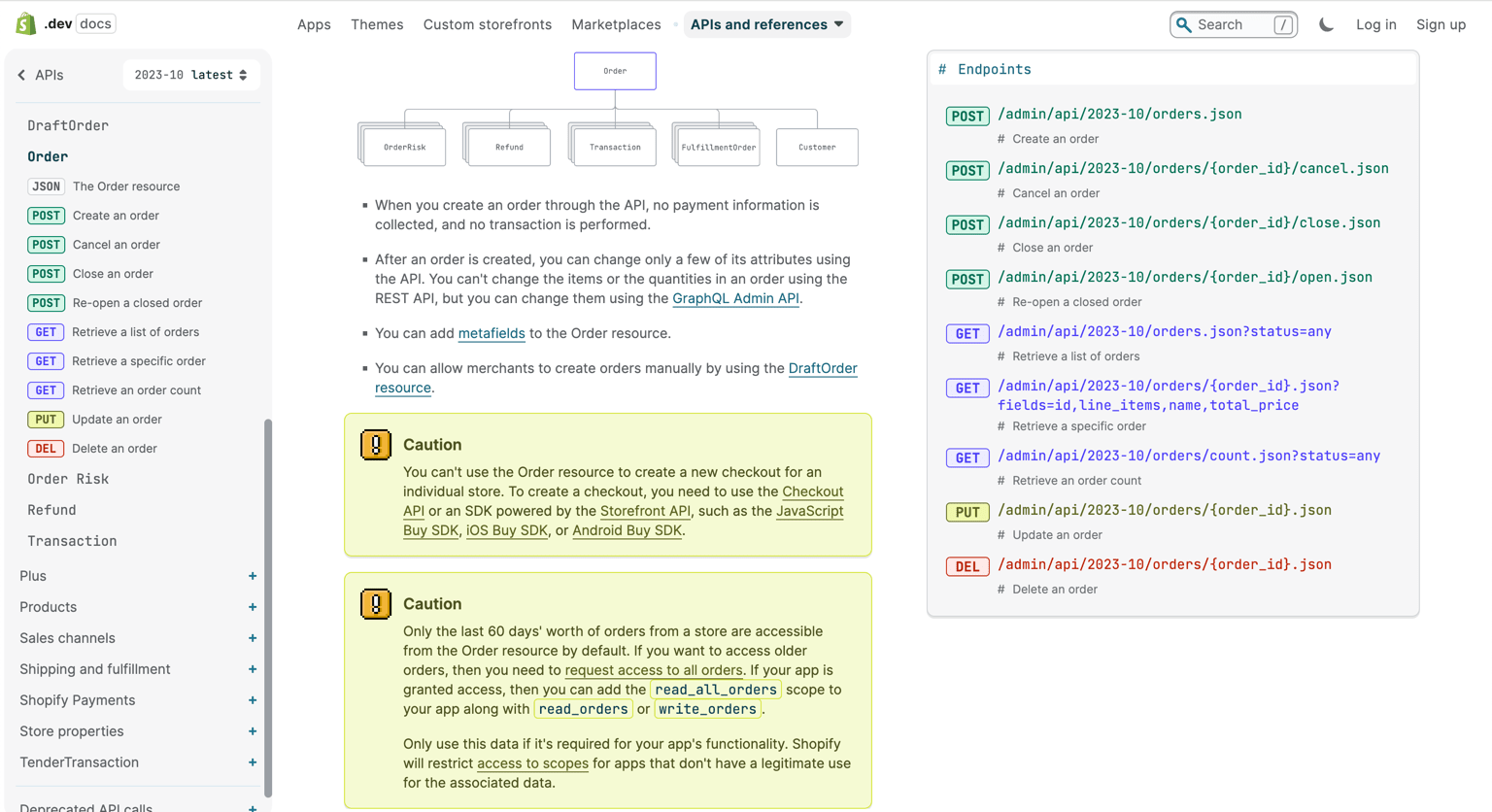Open the Marketplaces menu item
Screen dimensions: 1492x812
click(616, 24)
